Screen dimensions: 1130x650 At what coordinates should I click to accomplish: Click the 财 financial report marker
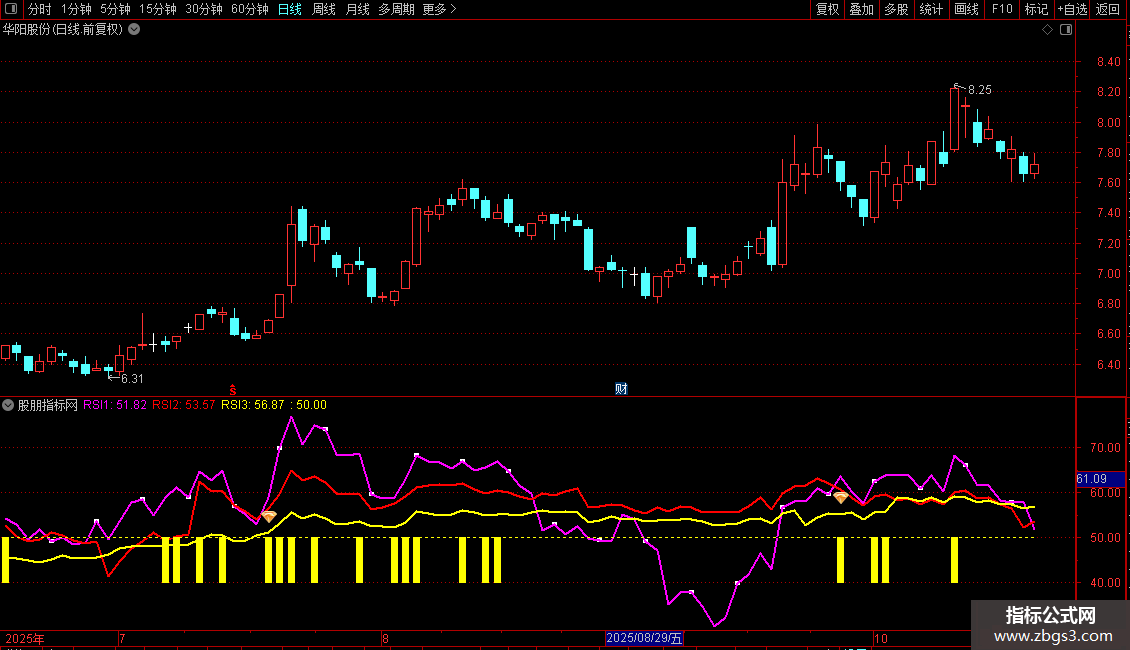tap(621, 388)
